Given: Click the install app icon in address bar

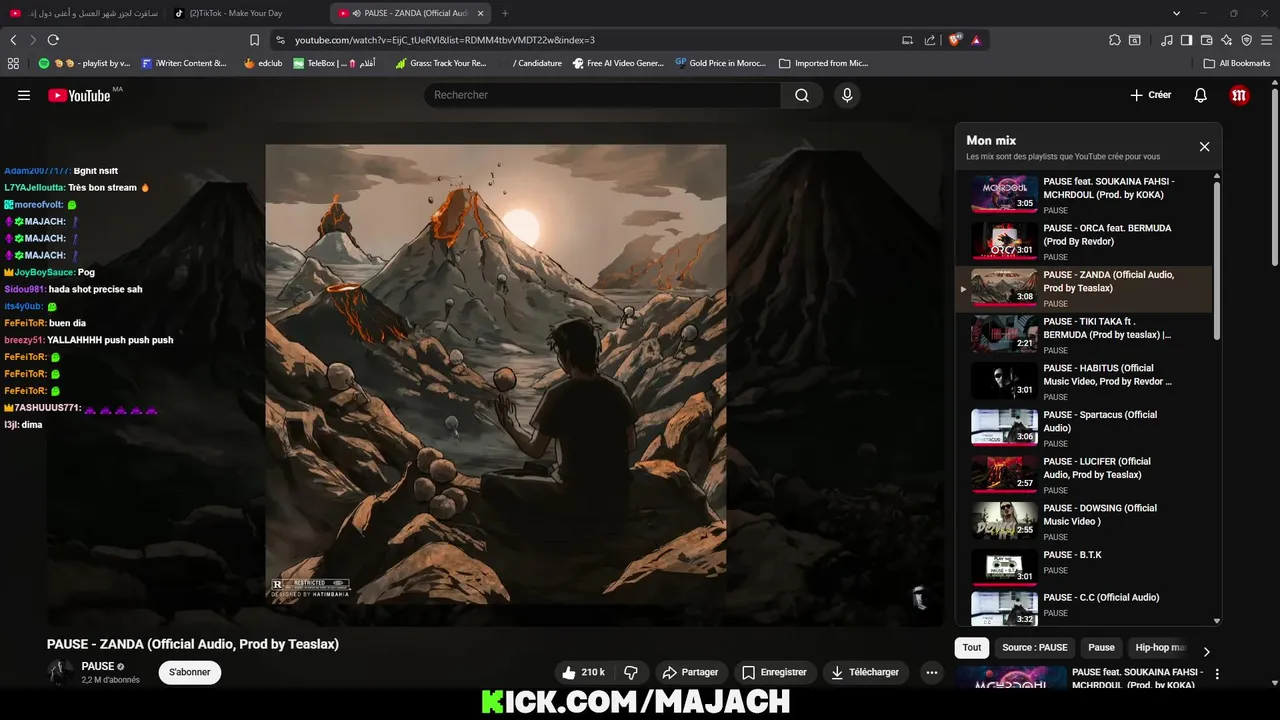Looking at the screenshot, I should [x=907, y=40].
